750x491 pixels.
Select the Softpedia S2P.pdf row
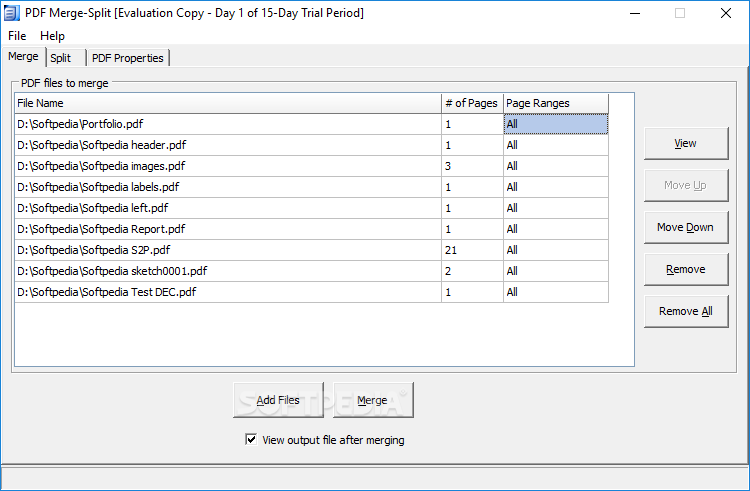tap(311, 250)
